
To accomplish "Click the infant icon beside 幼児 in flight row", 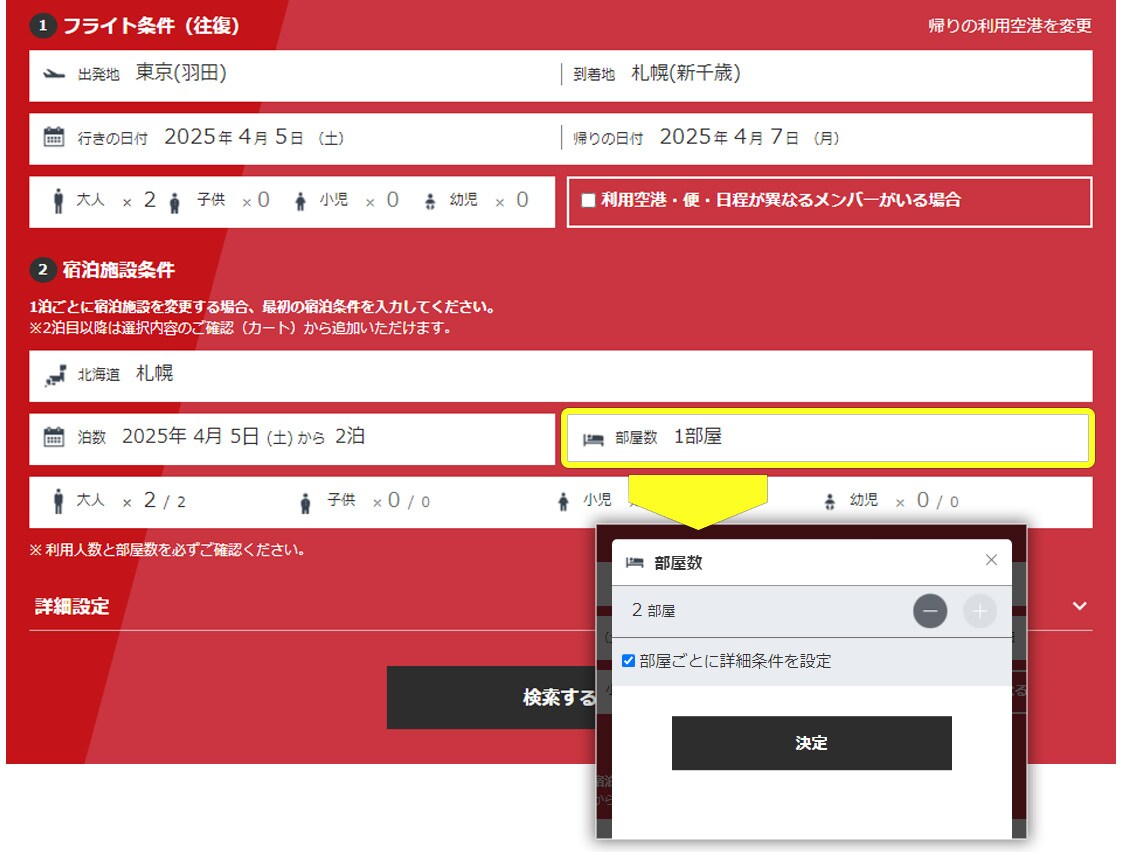I will (x=430, y=201).
